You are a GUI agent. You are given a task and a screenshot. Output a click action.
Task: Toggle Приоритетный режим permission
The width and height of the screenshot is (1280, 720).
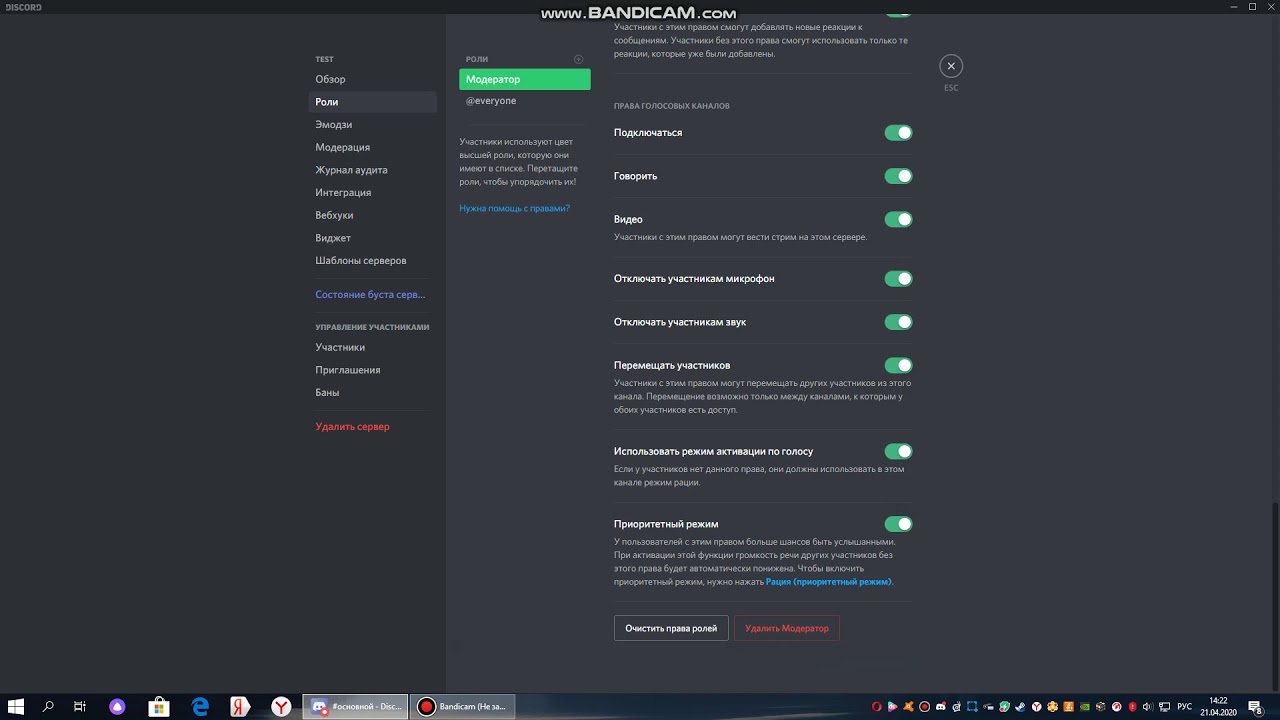(x=898, y=523)
